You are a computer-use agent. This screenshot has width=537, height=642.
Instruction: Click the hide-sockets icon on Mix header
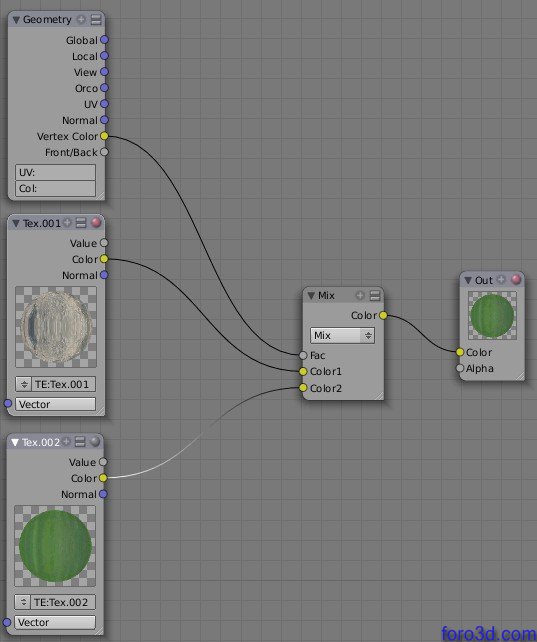[375, 295]
